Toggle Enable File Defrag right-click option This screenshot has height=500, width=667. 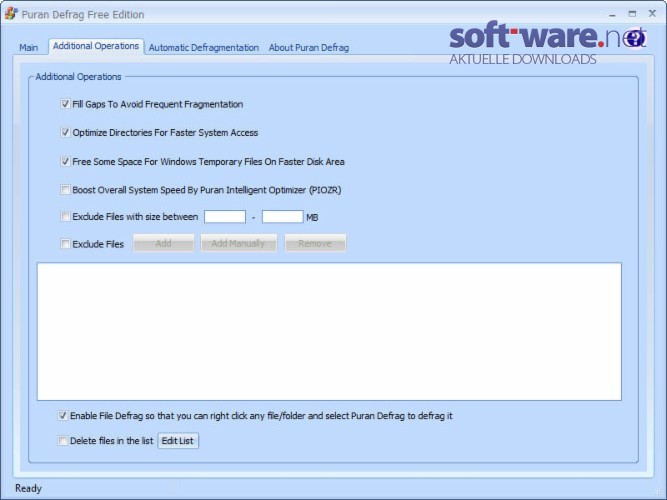click(x=63, y=416)
